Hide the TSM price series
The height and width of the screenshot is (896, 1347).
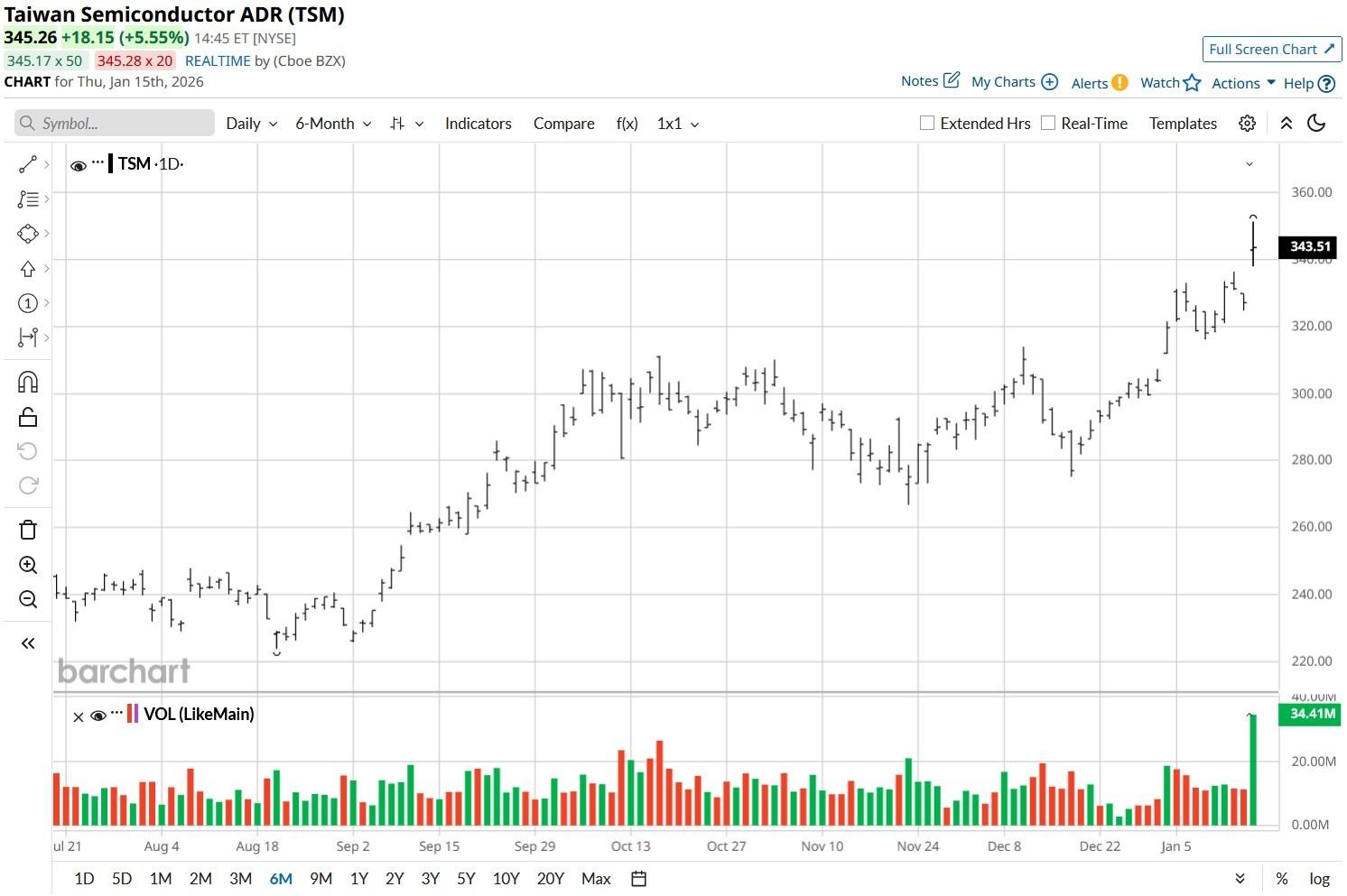(x=79, y=165)
